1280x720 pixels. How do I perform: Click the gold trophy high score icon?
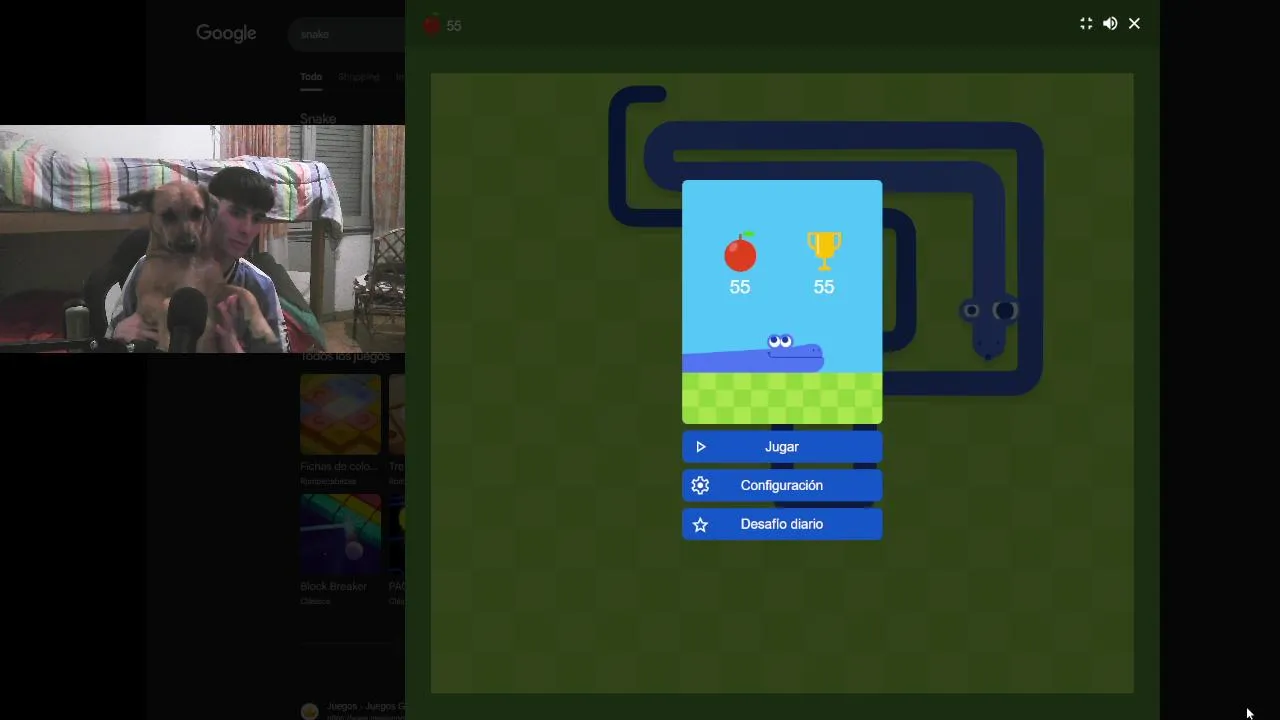(824, 251)
